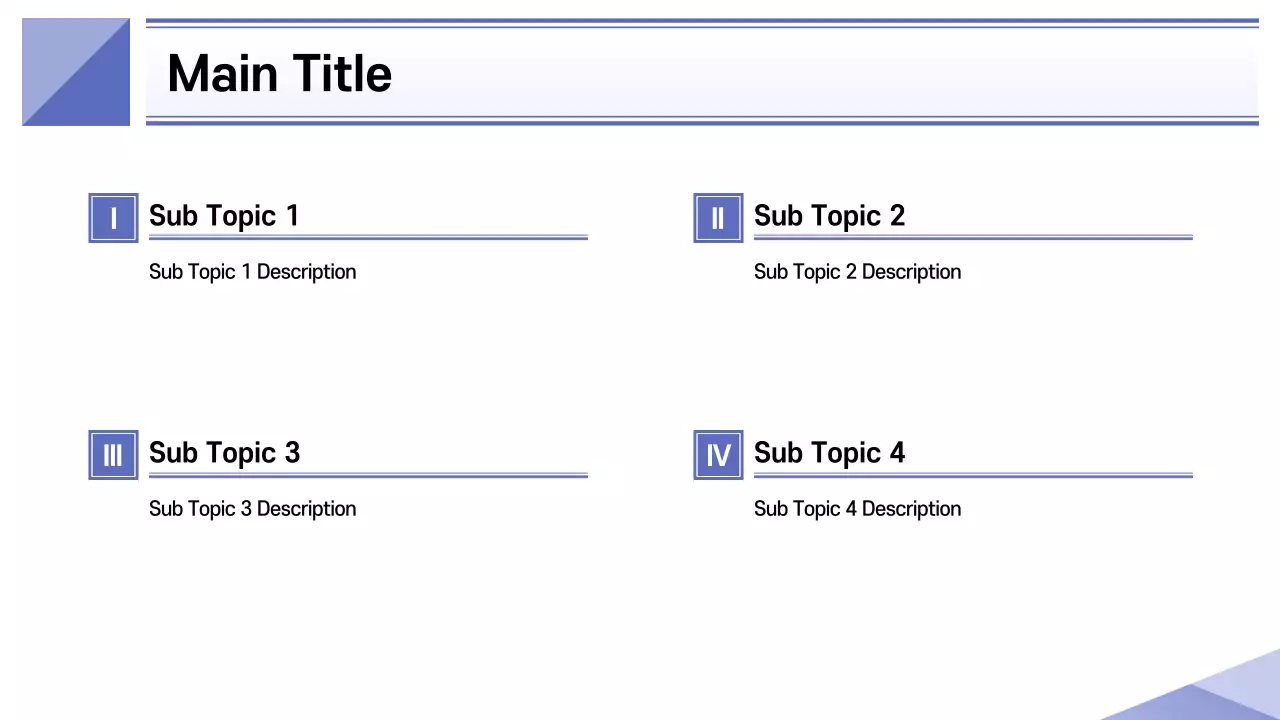
Task: Click the Sub Topic 2 heading
Action: 829,216
